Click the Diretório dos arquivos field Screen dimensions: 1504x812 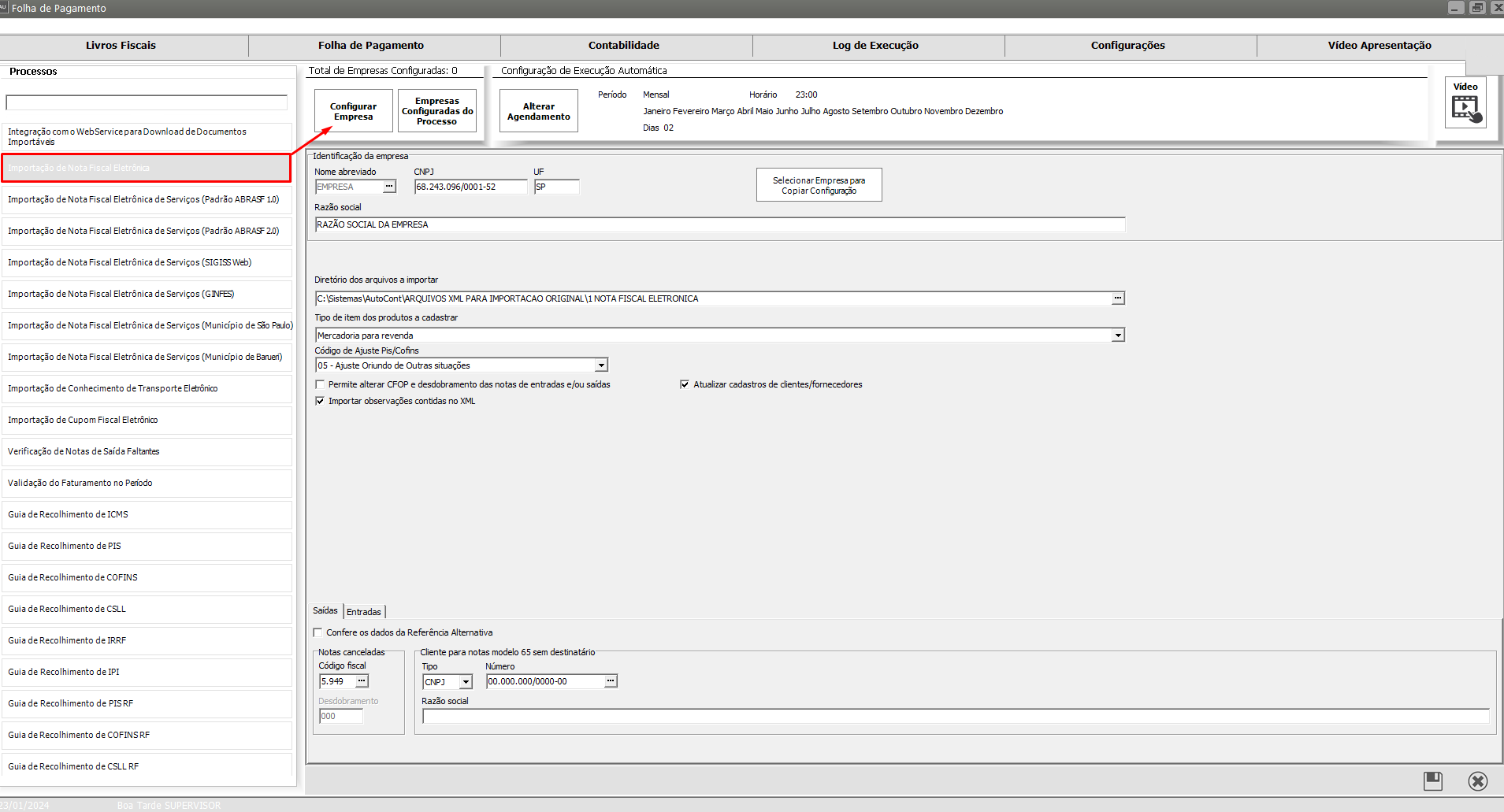[713, 298]
